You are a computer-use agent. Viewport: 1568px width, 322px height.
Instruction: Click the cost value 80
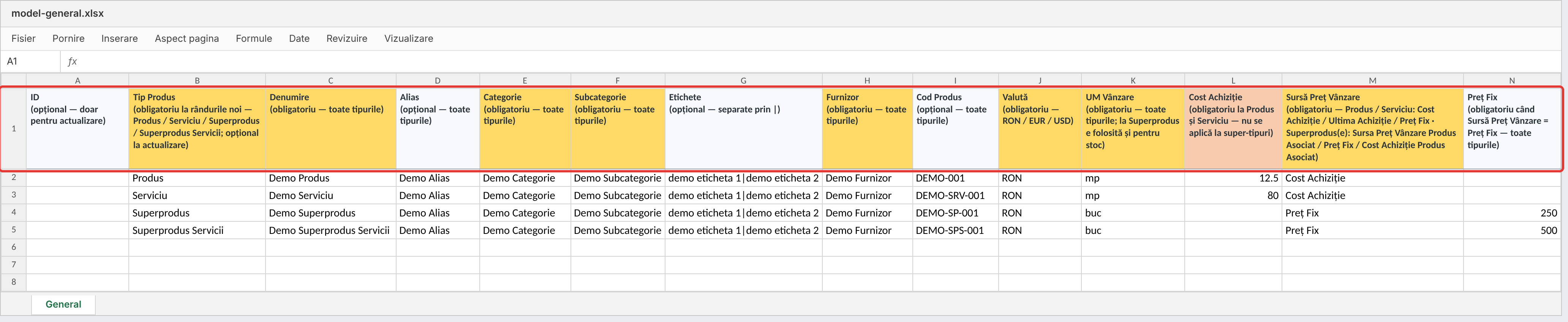1233,196
